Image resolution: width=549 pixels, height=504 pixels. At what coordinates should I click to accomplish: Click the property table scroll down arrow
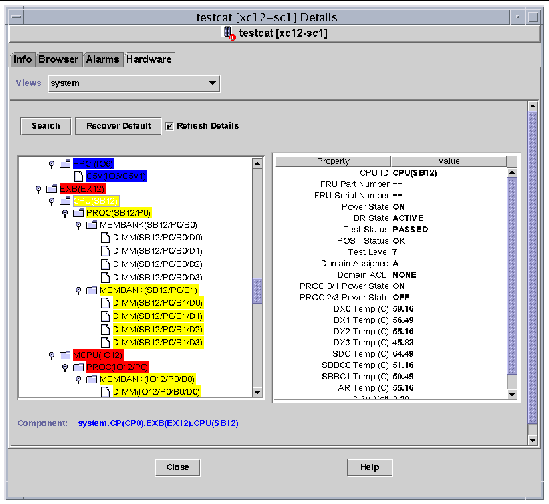512,394
